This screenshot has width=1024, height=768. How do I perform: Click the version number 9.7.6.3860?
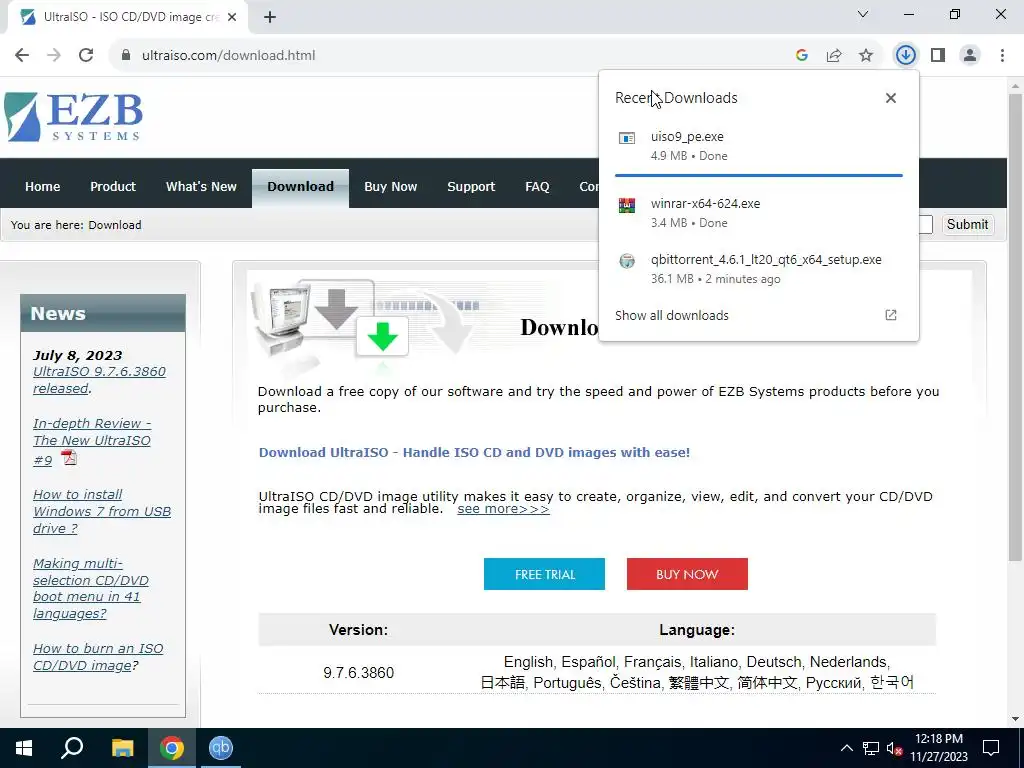(359, 673)
